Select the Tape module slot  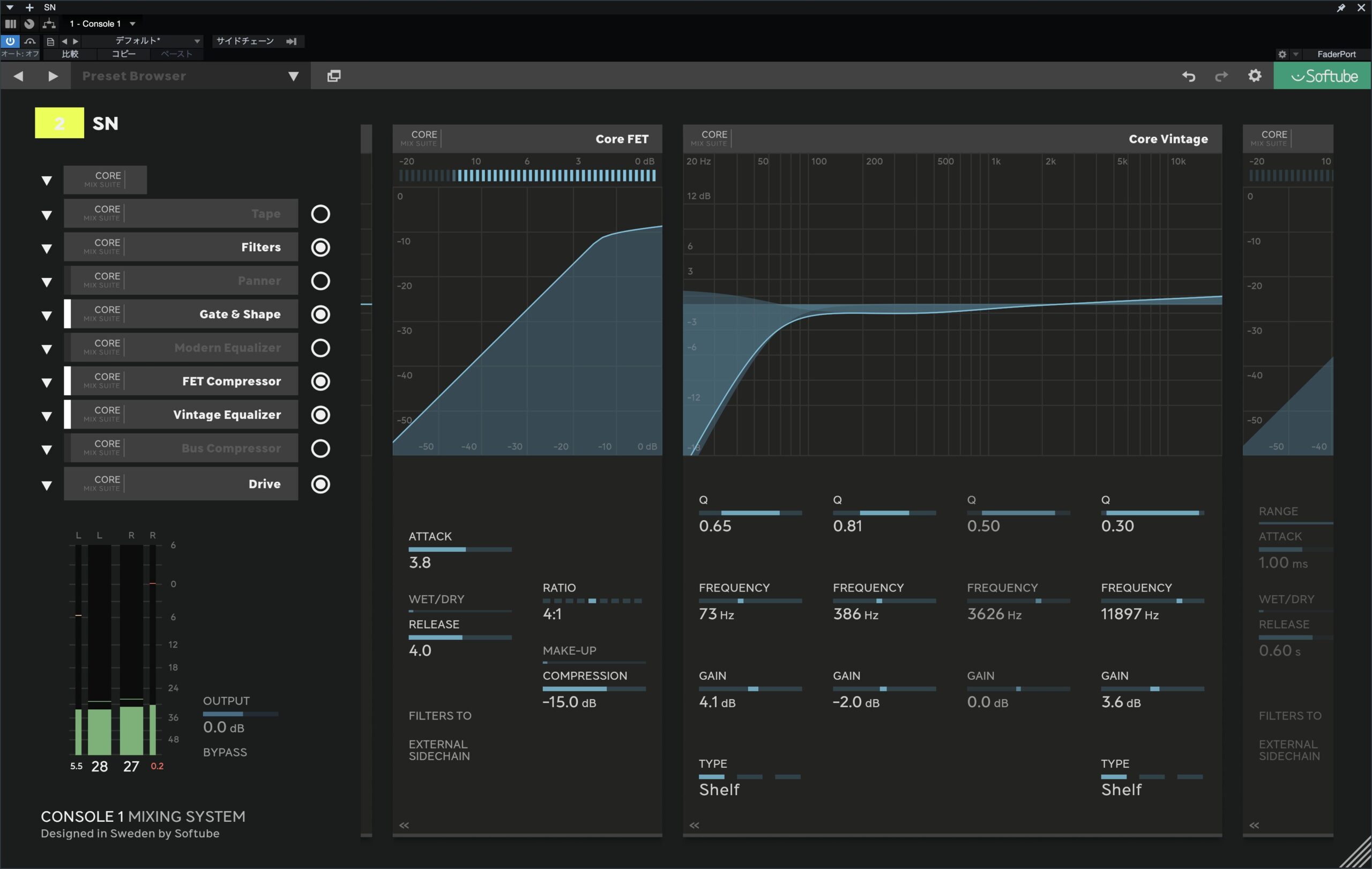[181, 214]
